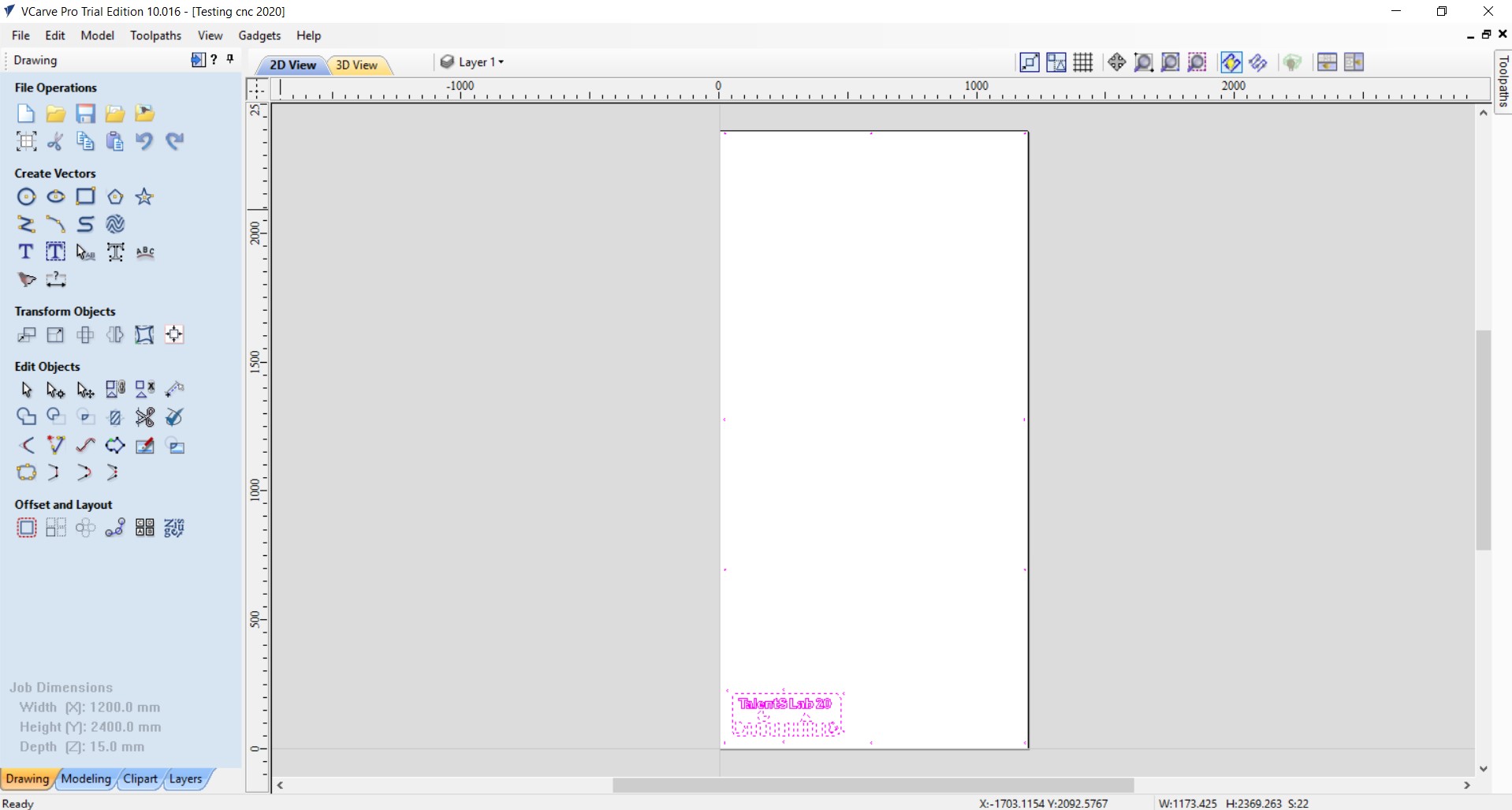This screenshot has width=1512, height=810.
Task: Group the selected objects
Action: pos(115,389)
